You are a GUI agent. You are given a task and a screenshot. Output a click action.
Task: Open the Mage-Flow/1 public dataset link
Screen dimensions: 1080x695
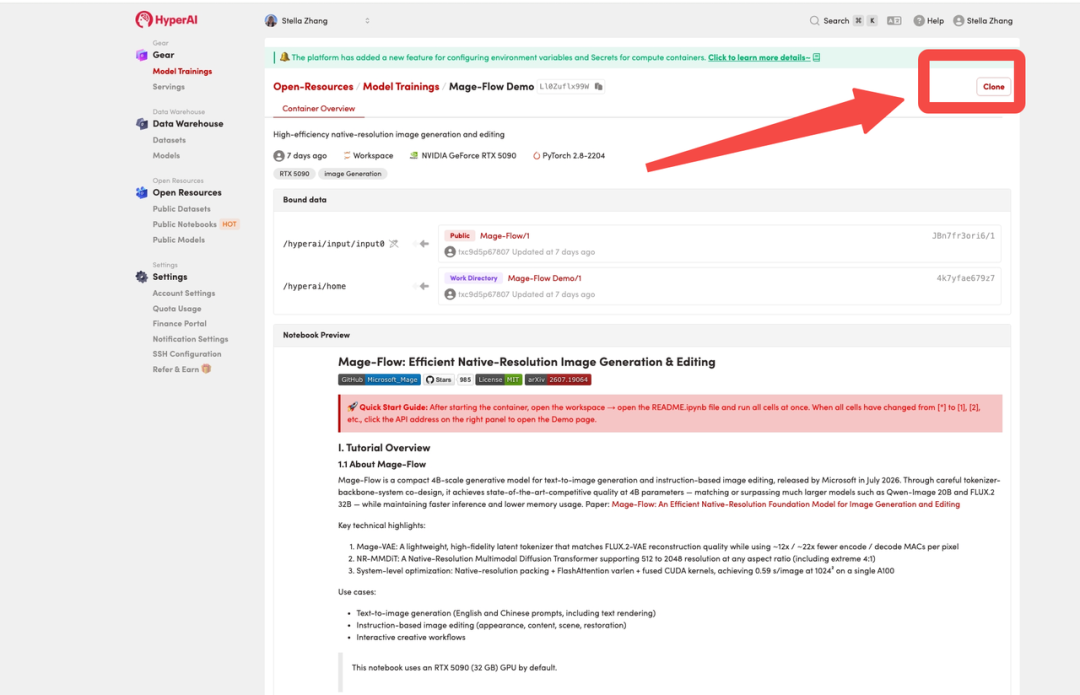[504, 236]
